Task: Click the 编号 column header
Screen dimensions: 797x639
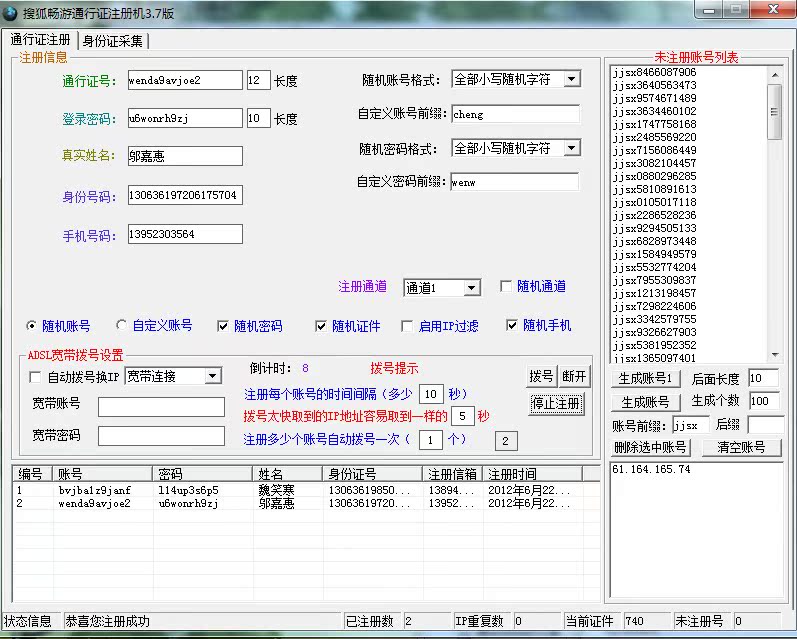Action: click(x=33, y=474)
